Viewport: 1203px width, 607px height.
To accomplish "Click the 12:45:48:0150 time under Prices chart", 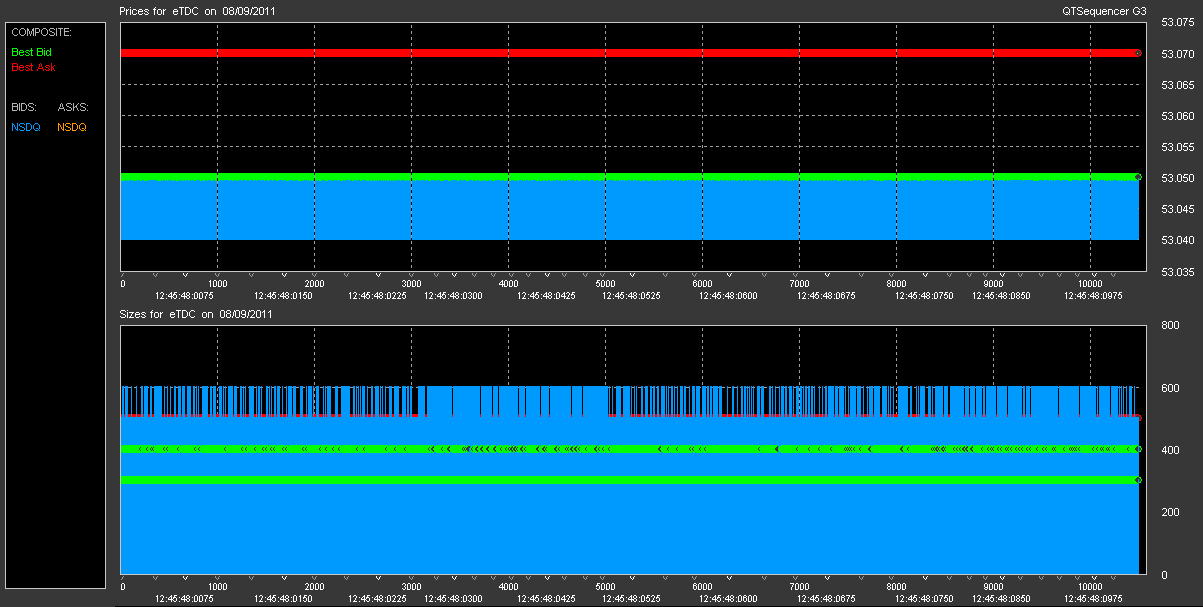I will (284, 295).
